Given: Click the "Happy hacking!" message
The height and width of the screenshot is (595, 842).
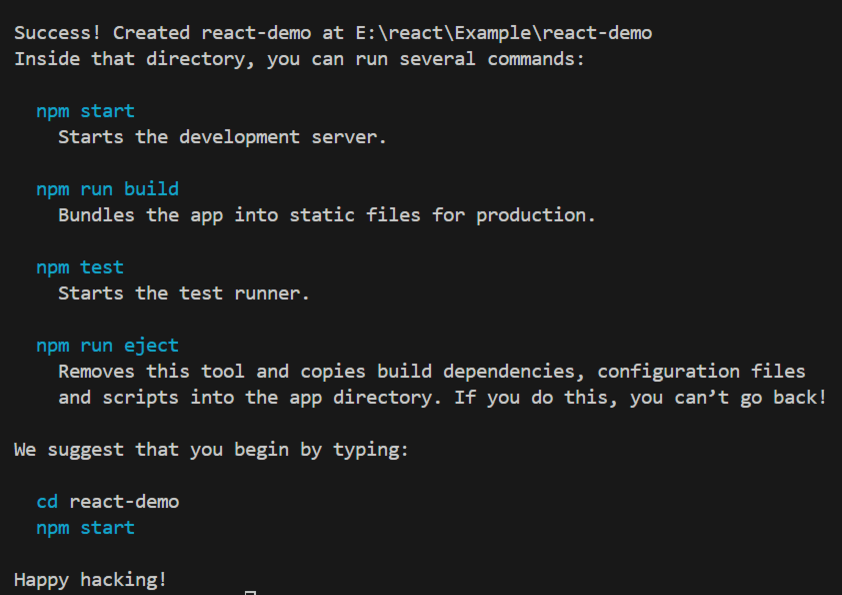Looking at the screenshot, I should (90, 579).
